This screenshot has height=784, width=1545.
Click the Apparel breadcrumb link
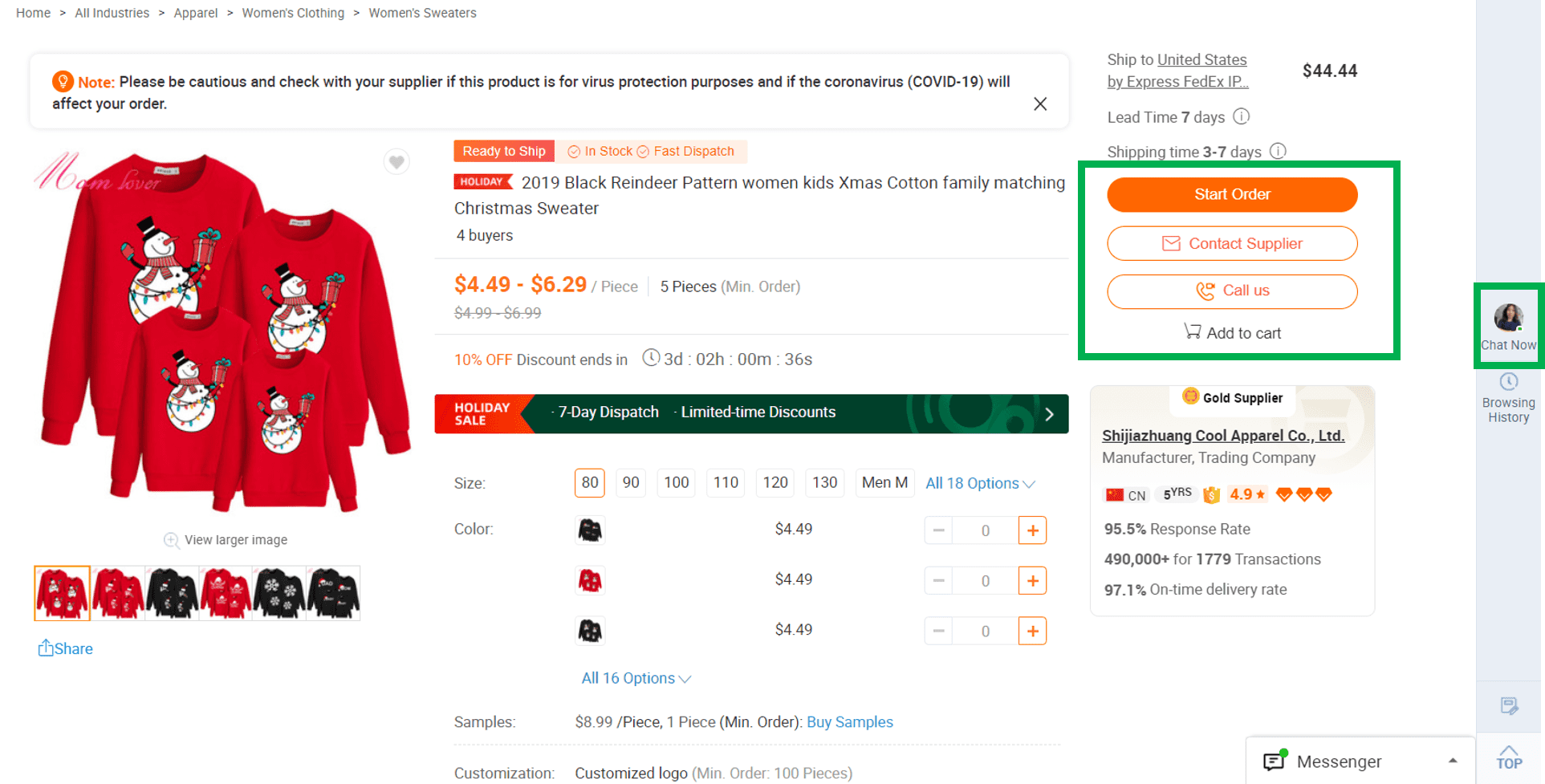coord(195,13)
